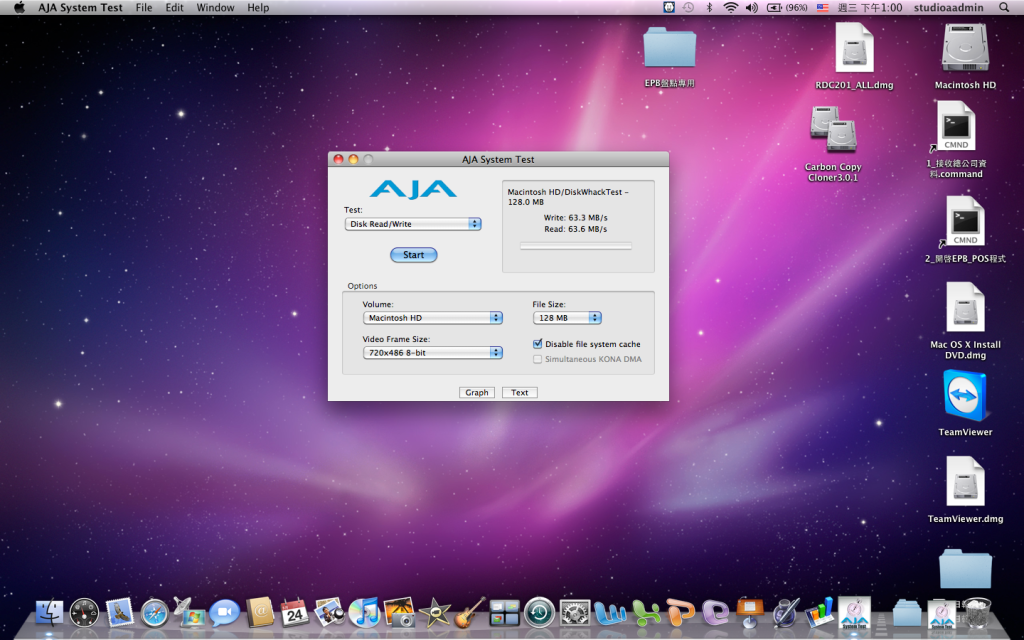Screen dimensions: 1024x640
Task: Open iPhoto from the Dock
Action: [x=400, y=613]
